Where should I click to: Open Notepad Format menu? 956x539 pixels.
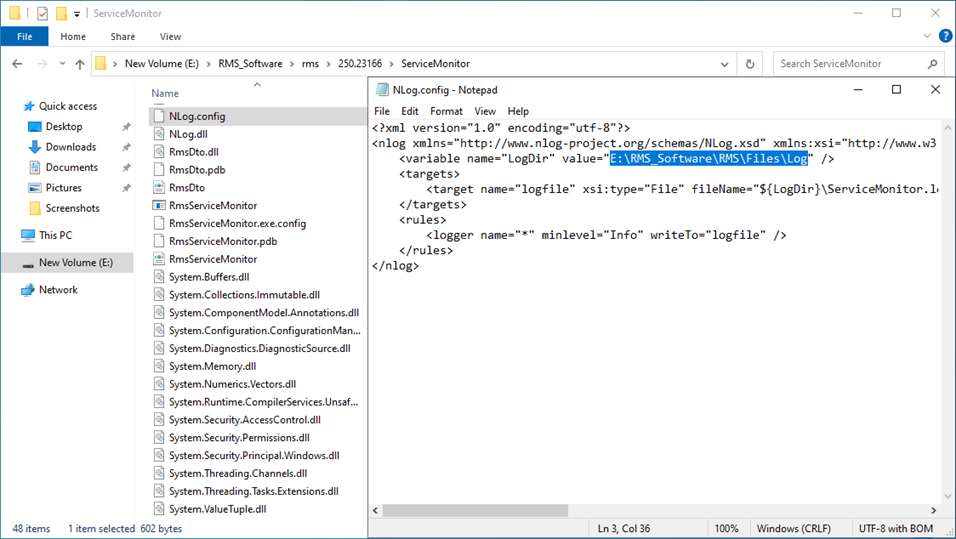click(x=446, y=111)
